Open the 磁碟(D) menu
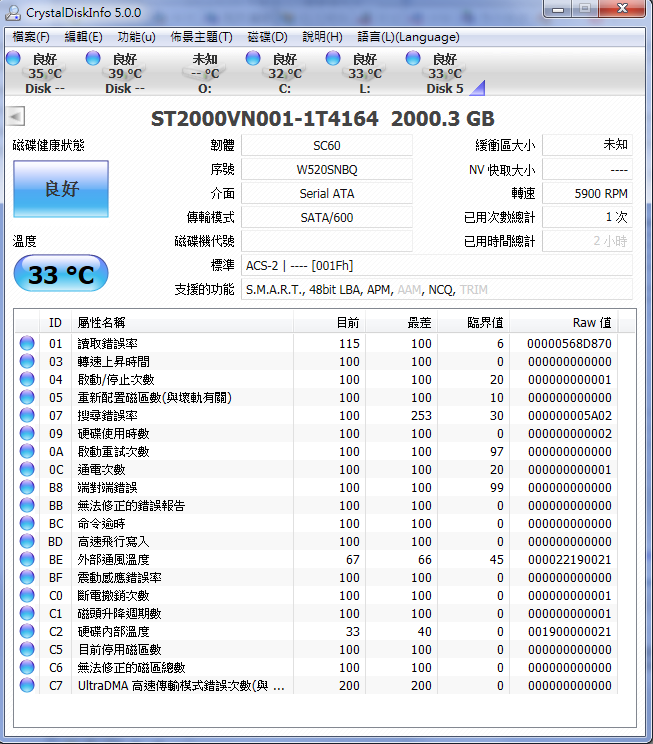653x744 pixels. pyautogui.click(x=267, y=37)
